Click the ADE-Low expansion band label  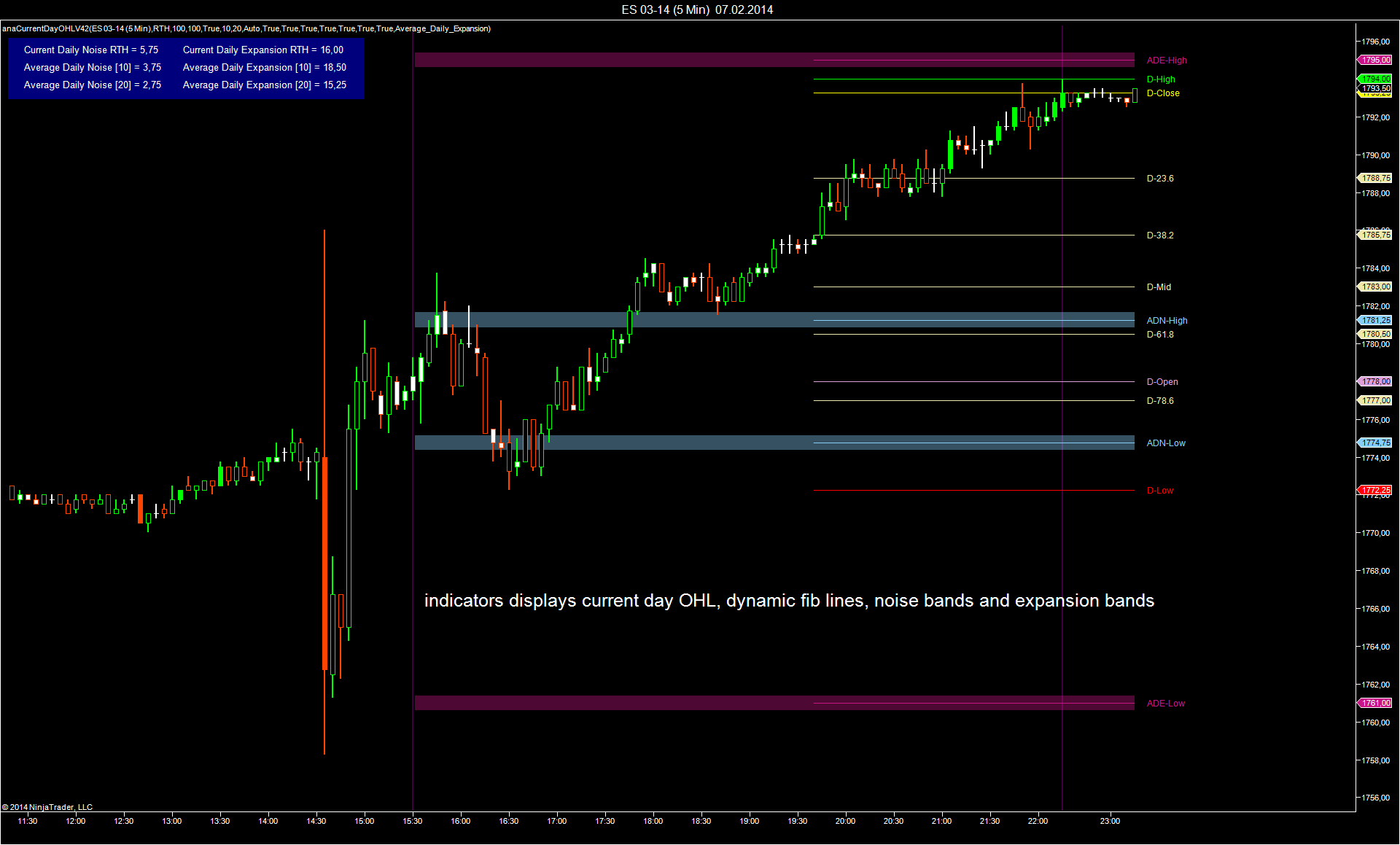coord(1165,704)
